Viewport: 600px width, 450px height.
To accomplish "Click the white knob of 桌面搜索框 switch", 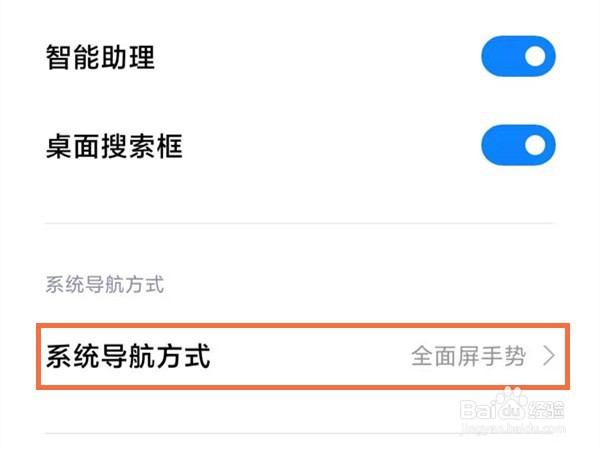I will click(537, 146).
